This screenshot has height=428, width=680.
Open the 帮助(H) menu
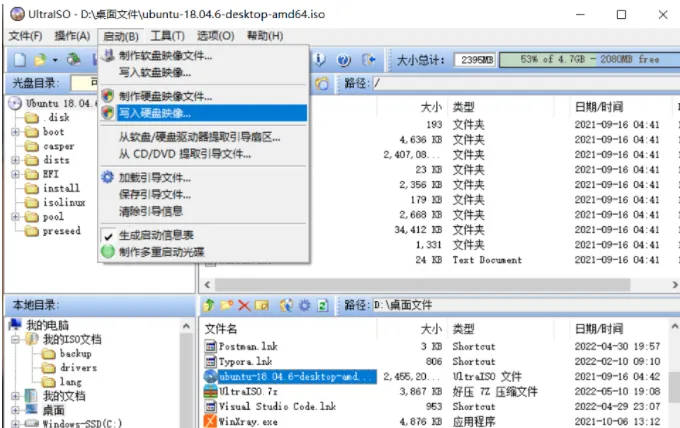tap(265, 36)
